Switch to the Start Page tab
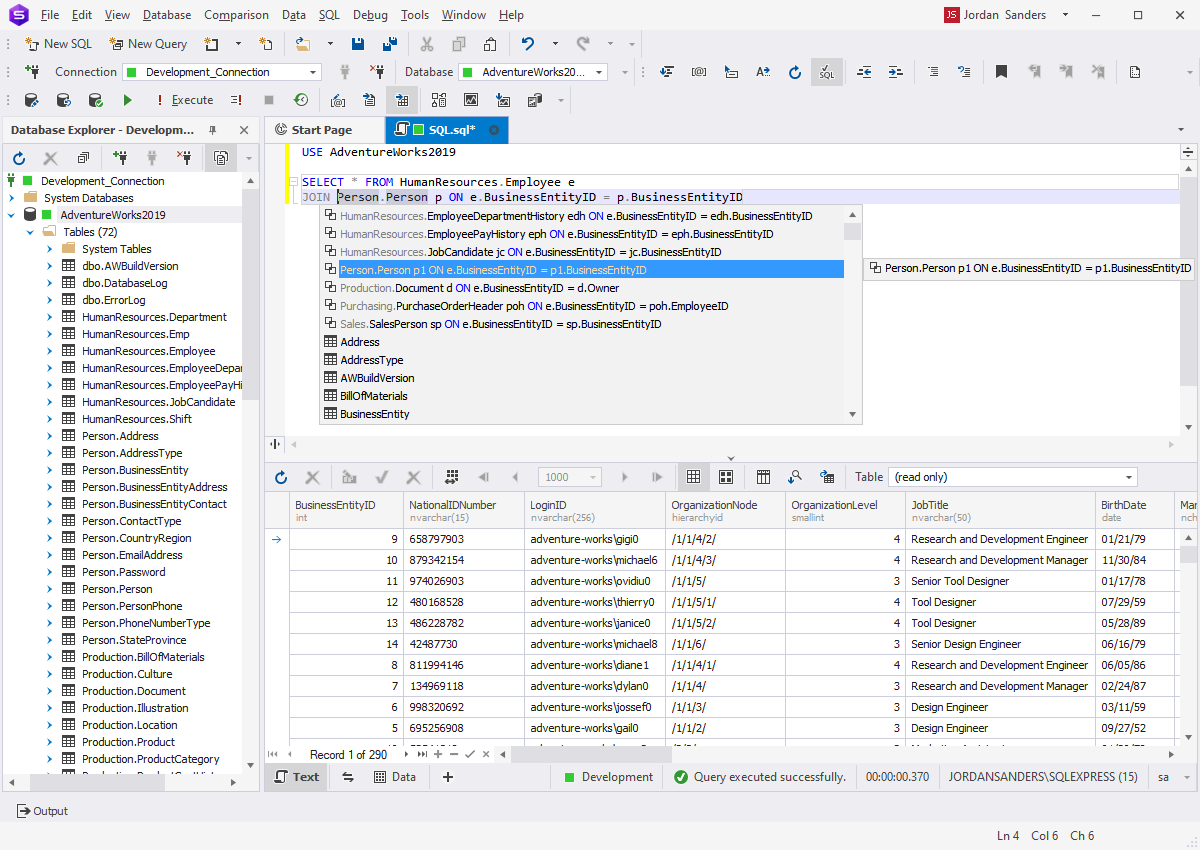Screen dimensions: 1200x850 tap(324, 129)
